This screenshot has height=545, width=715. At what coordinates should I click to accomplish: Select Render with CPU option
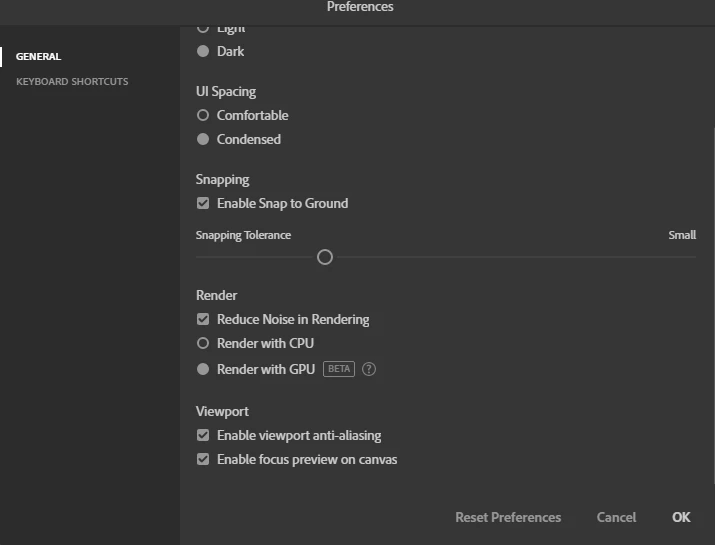point(203,343)
